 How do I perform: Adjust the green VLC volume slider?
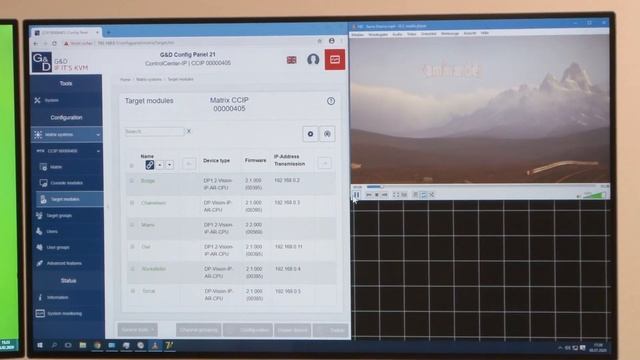tap(595, 196)
